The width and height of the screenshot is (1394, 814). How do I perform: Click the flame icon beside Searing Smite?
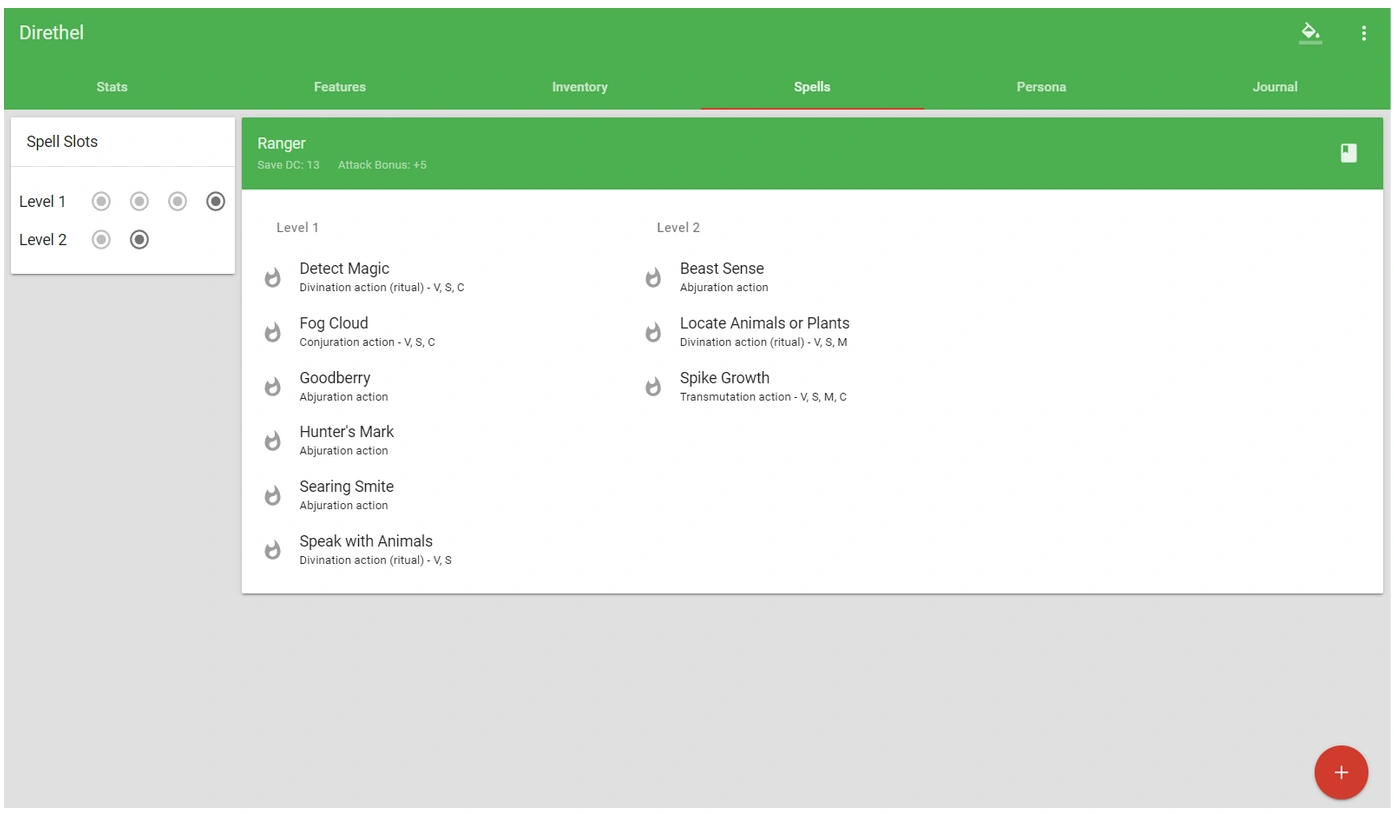pos(272,496)
